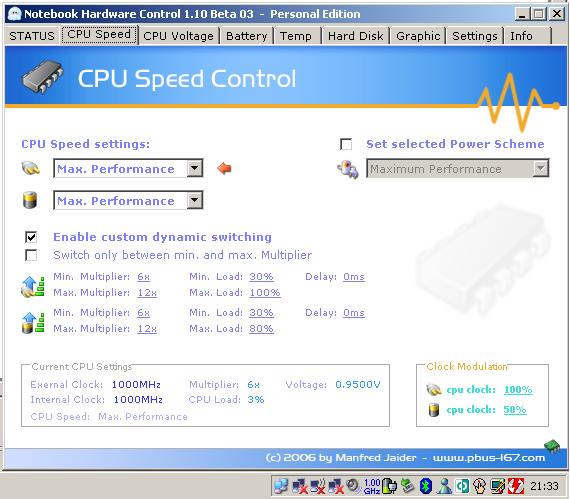Expand the AC power CPU speed dropdown
The image size is (570, 499).
(195, 168)
